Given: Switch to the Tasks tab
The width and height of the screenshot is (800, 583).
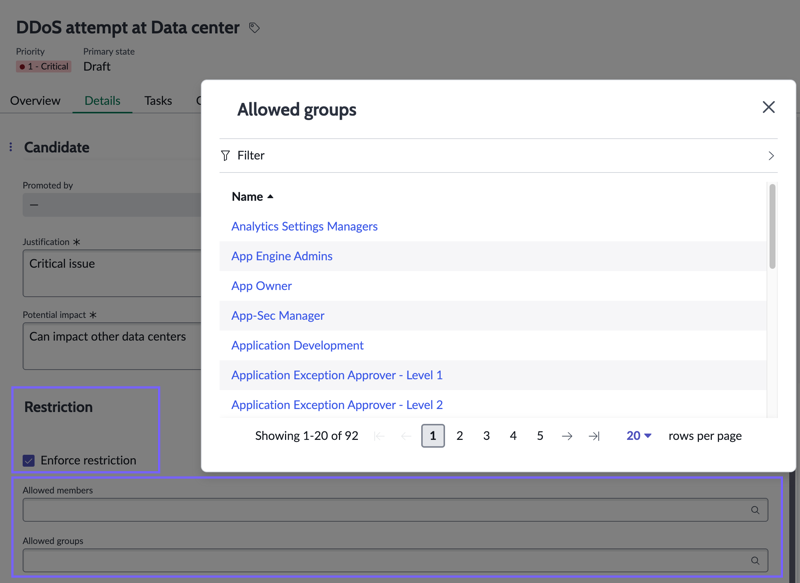Looking at the screenshot, I should point(158,100).
